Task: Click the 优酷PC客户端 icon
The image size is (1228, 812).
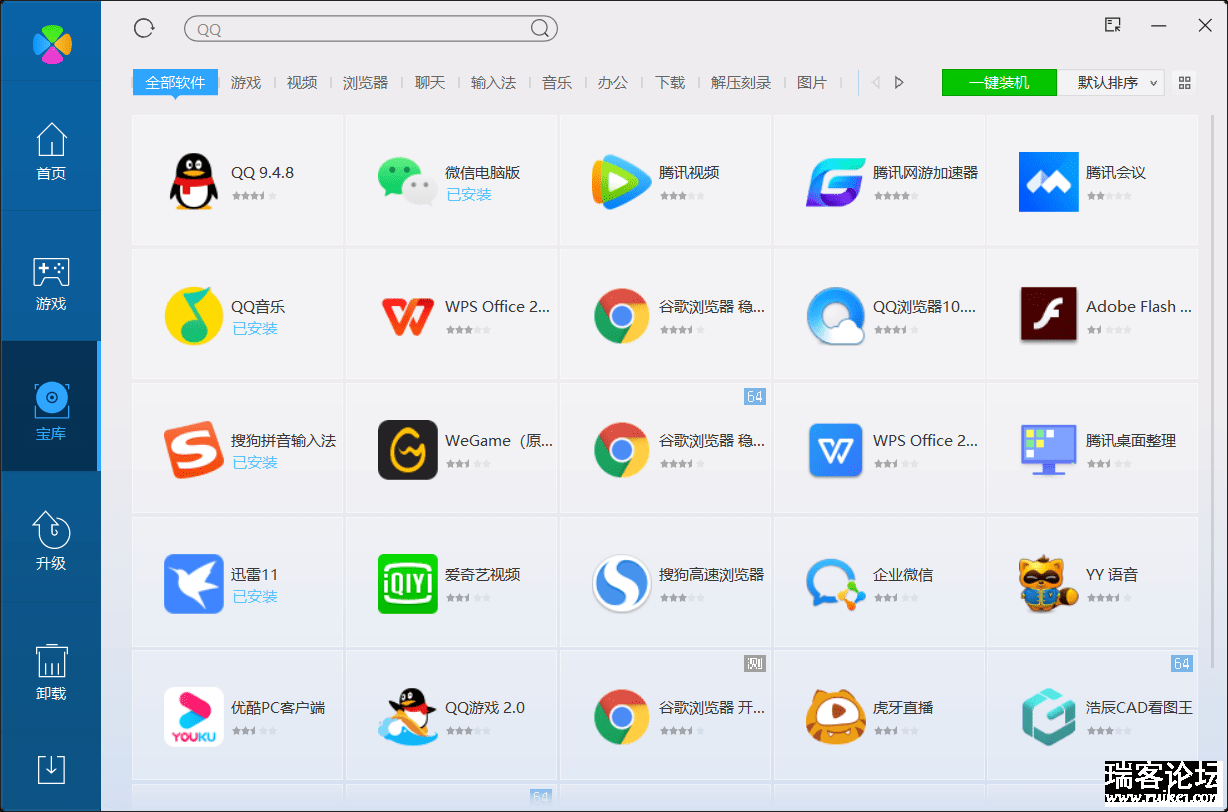Action: (x=194, y=717)
